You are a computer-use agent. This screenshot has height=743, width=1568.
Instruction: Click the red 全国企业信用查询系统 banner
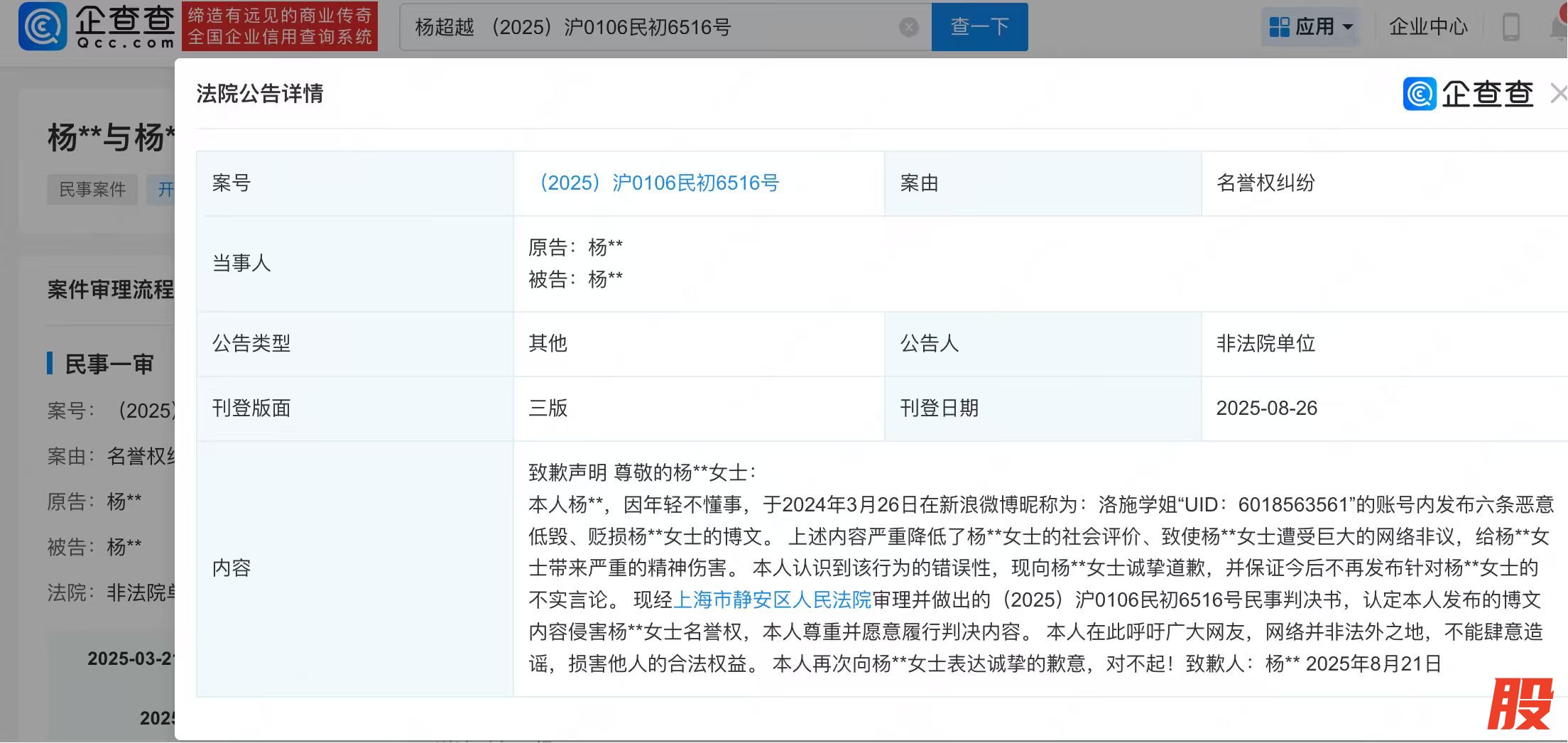click(x=279, y=26)
